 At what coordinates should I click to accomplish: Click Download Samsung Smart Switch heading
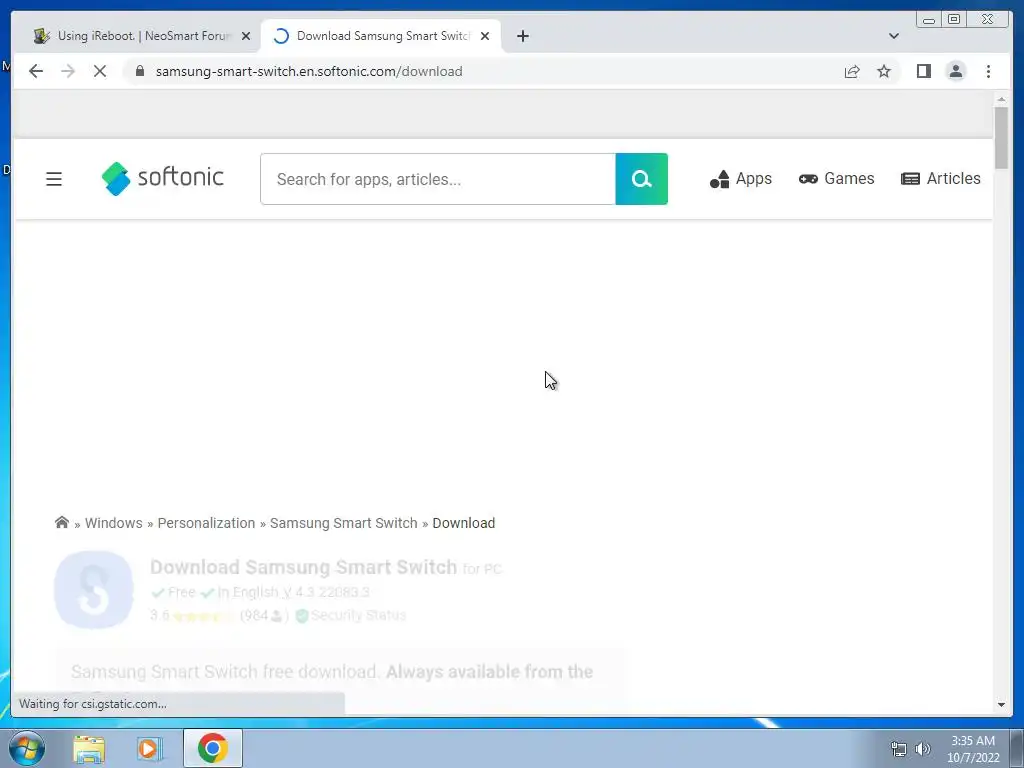click(x=304, y=567)
